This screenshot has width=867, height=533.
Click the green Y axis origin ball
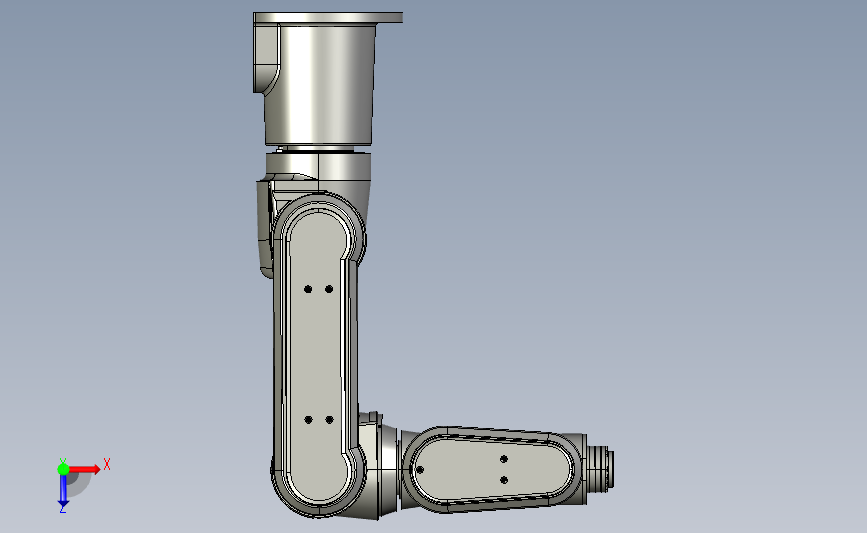coord(63,469)
